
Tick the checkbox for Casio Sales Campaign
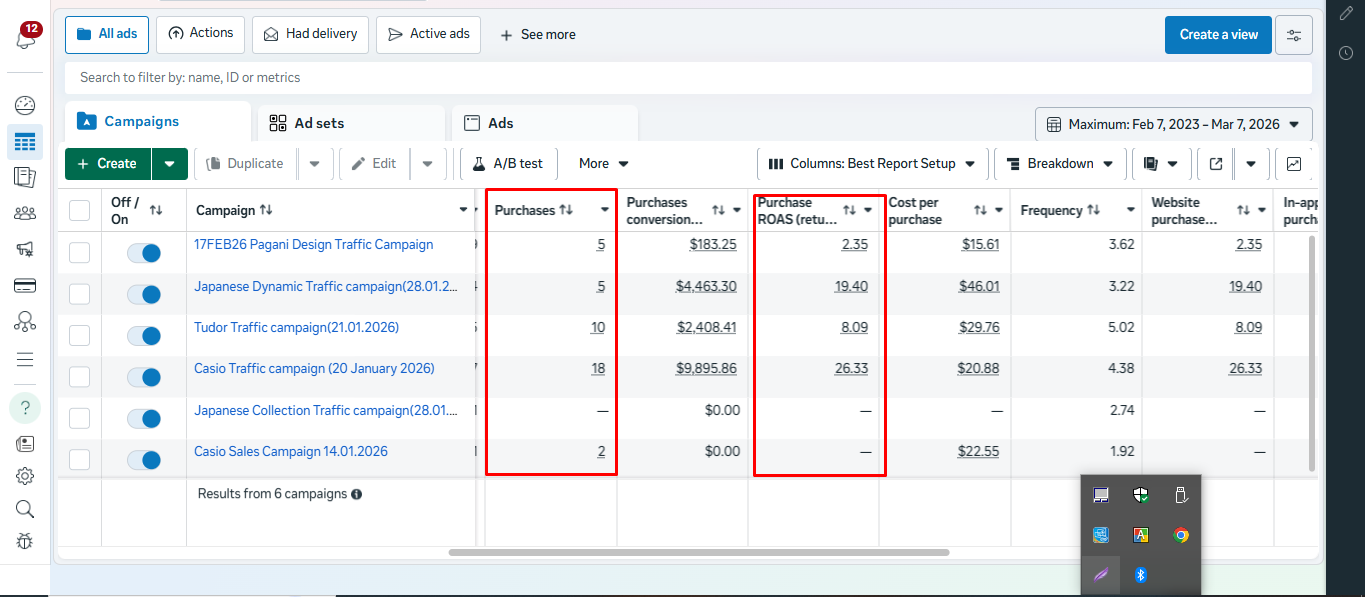coord(79,460)
